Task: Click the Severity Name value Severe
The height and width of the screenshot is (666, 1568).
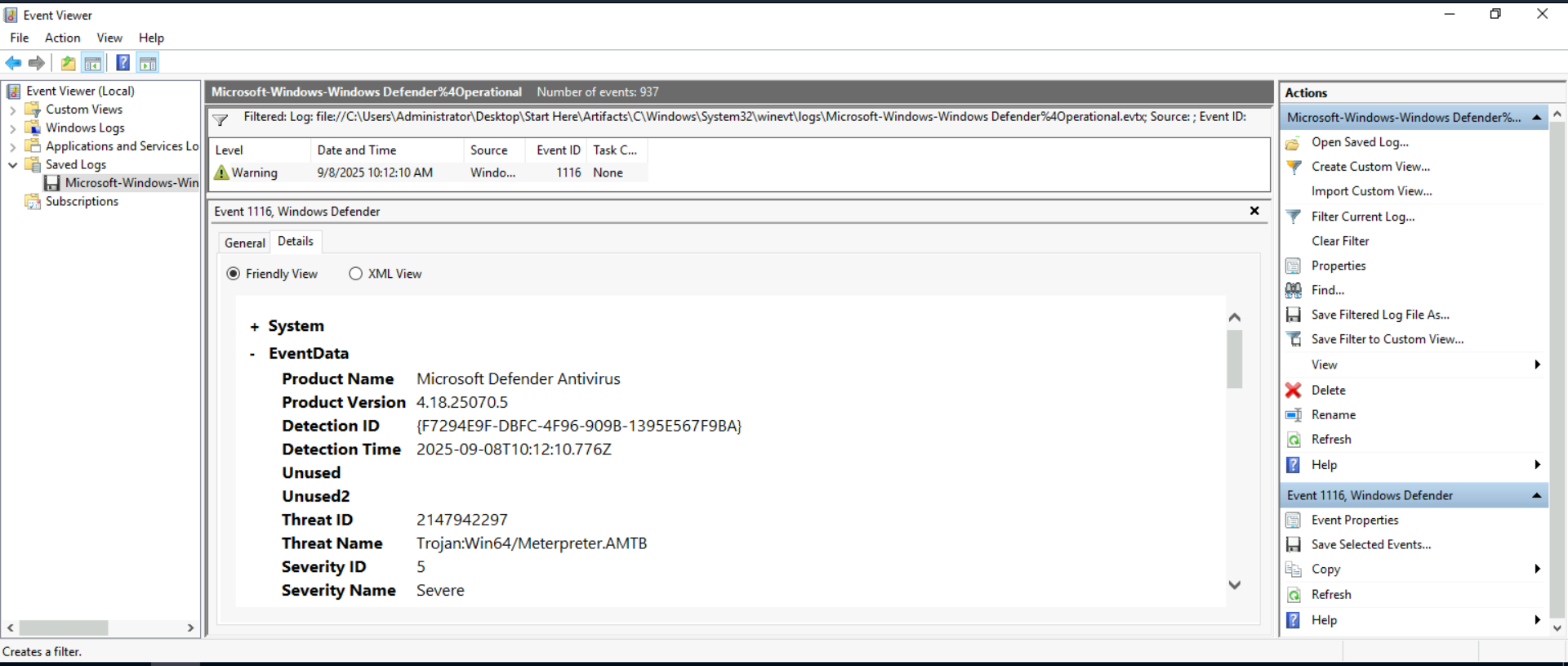Action: click(440, 590)
